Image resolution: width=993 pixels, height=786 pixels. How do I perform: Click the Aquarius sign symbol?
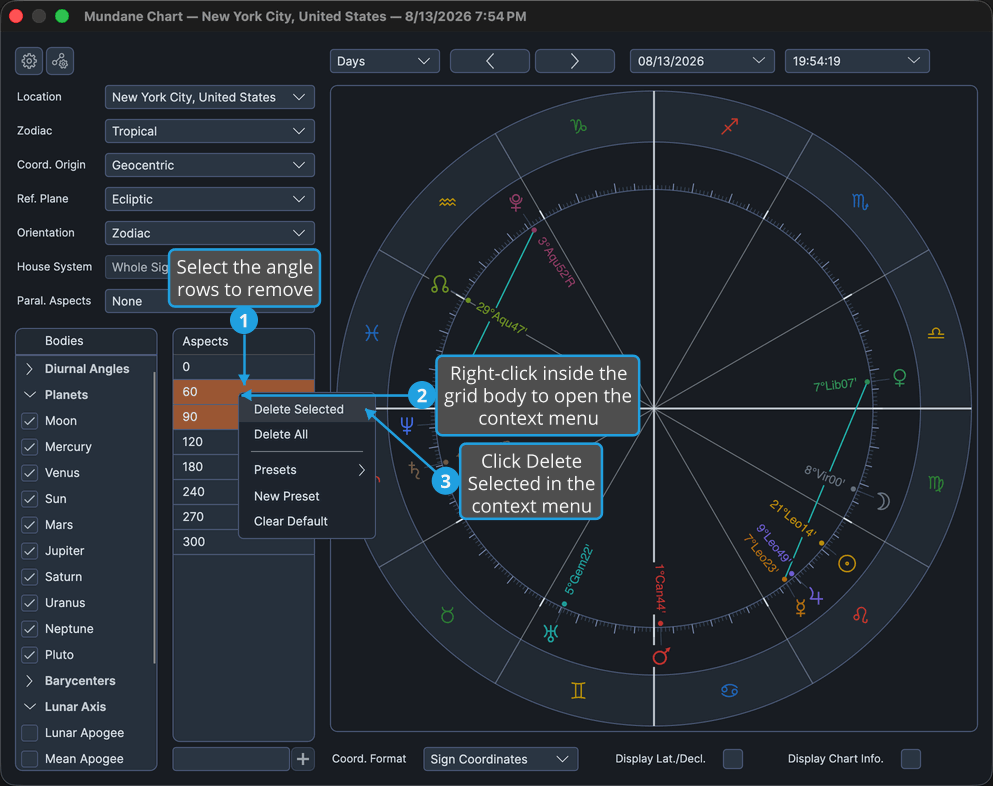coord(447,203)
